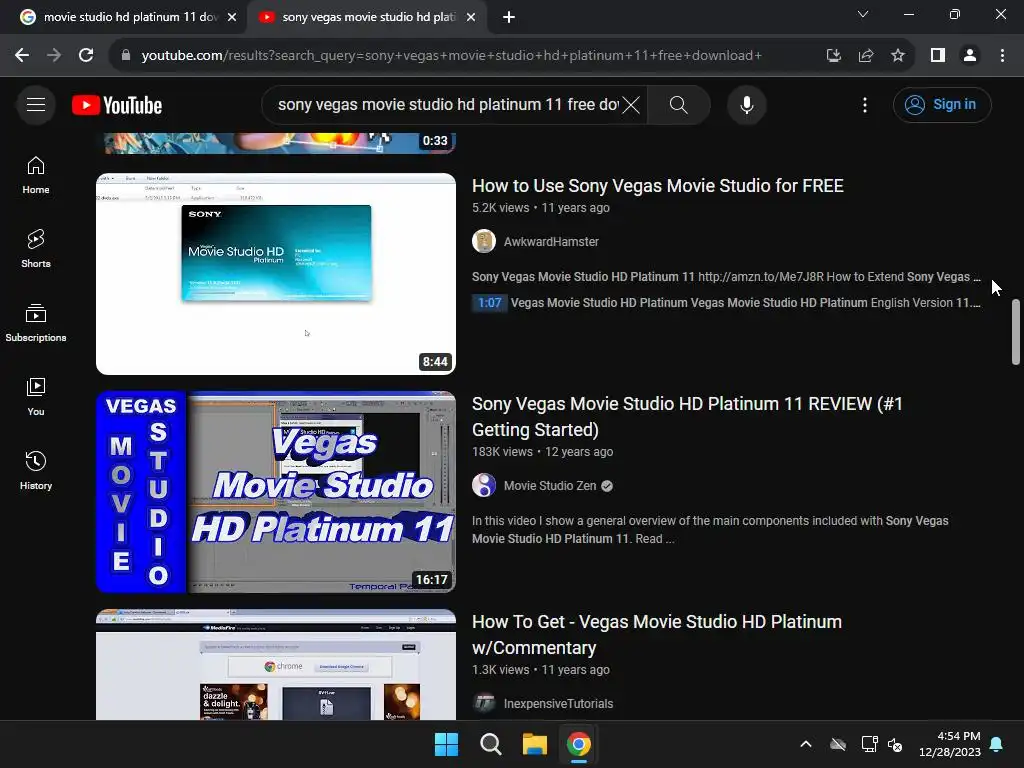Image resolution: width=1024 pixels, height=768 pixels.
Task: Click the '183K views' text
Action: point(502,452)
